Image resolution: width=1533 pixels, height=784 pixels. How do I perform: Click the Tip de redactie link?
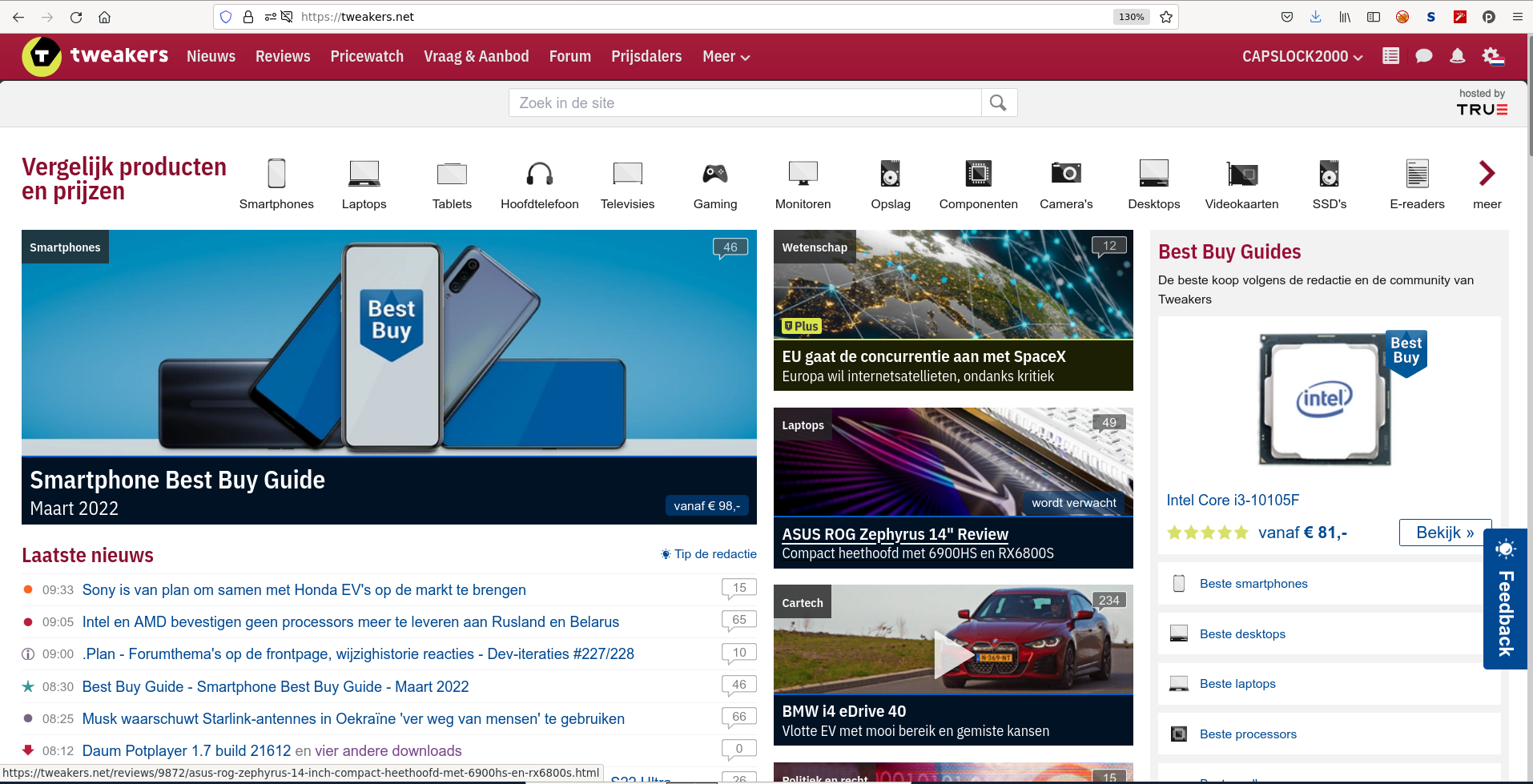[x=709, y=554]
